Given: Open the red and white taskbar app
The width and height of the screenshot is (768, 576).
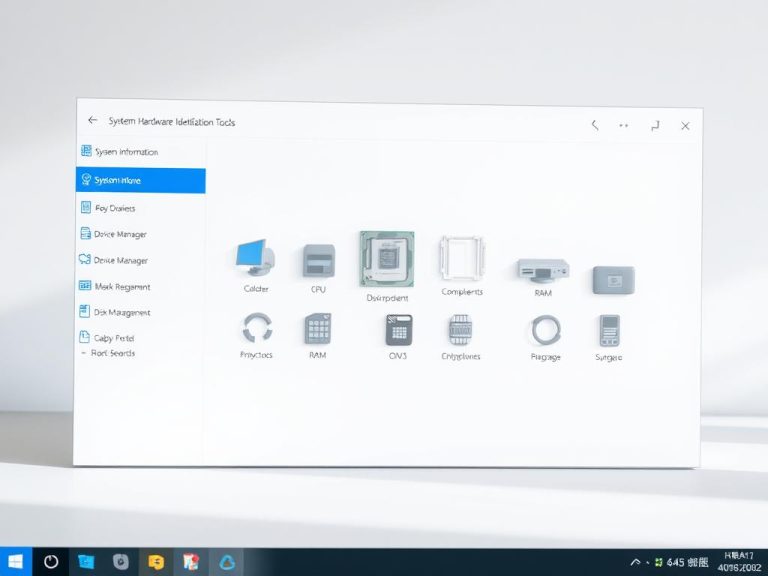Looking at the screenshot, I should [x=191, y=562].
